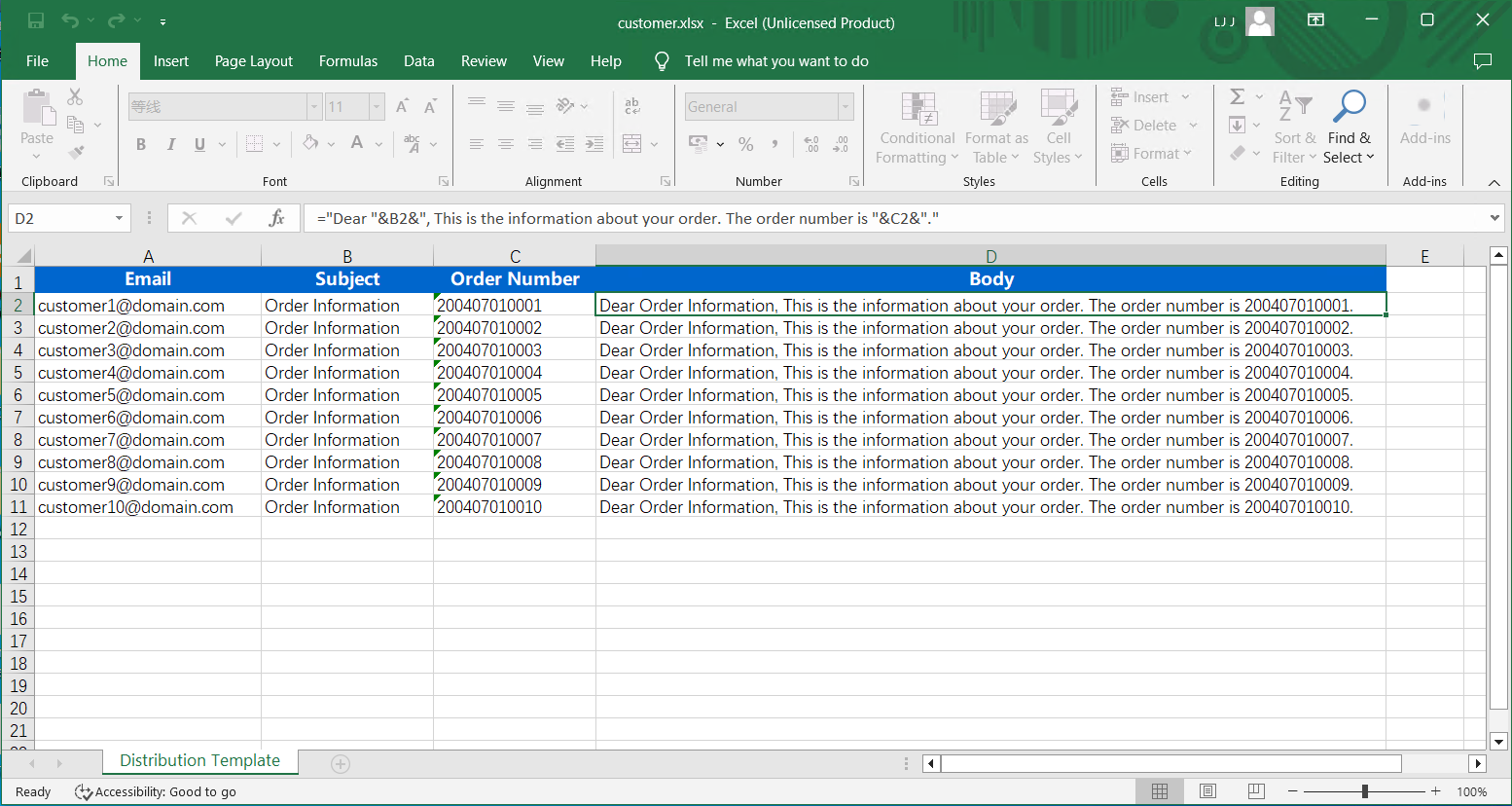
Task: Switch to the Insert tab
Action: (171, 61)
